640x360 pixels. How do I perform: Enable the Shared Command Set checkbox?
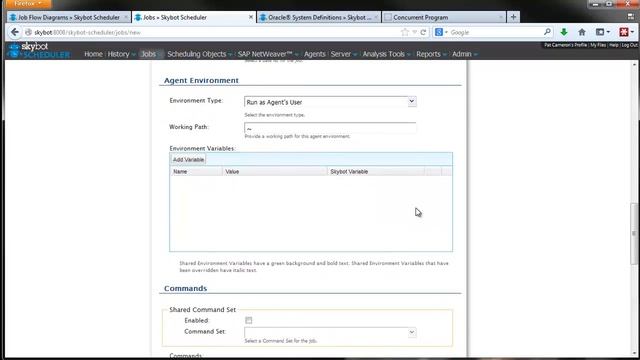click(x=249, y=320)
